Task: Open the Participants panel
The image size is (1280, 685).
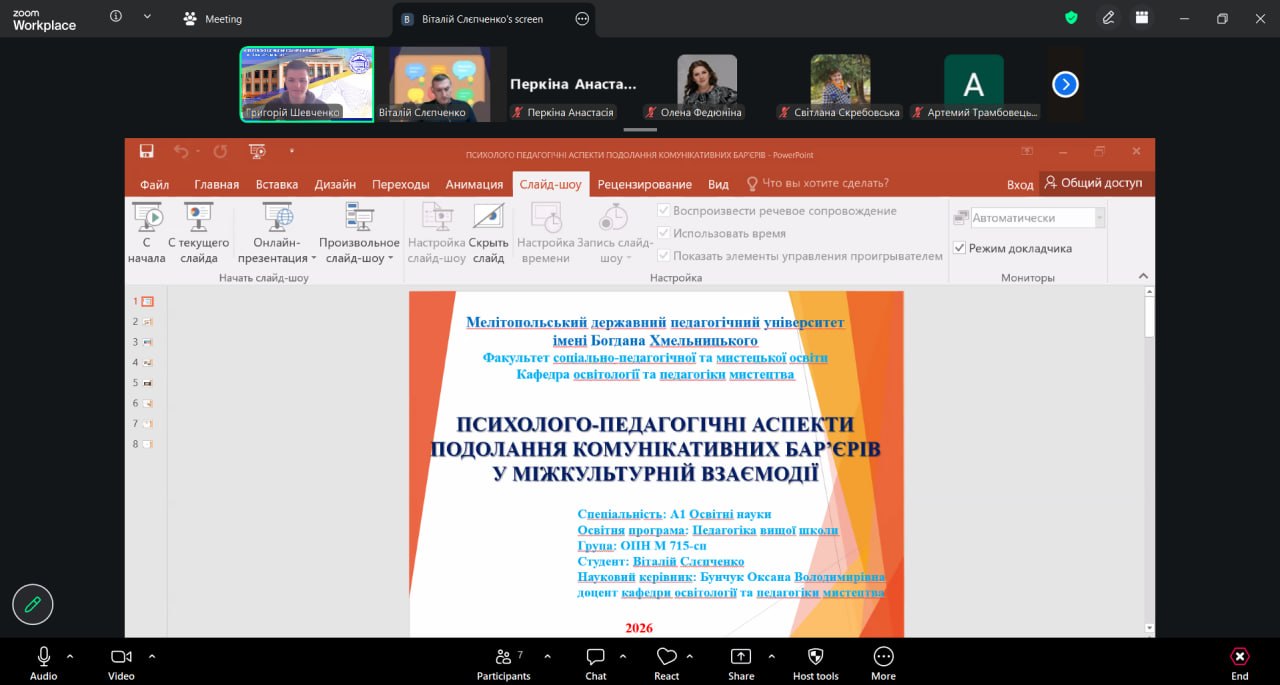Action: click(x=503, y=656)
